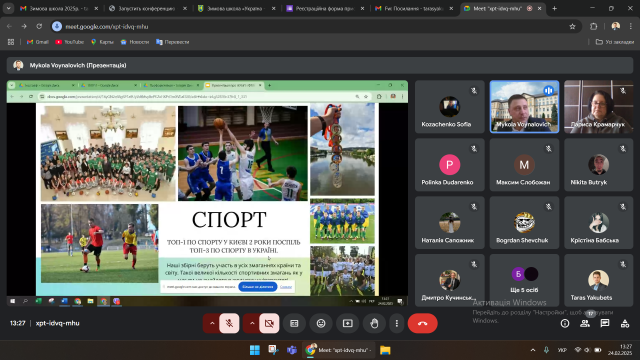Open the Gmail bookmark
Viewport: 640px width, 360px height.
(x=38, y=42)
